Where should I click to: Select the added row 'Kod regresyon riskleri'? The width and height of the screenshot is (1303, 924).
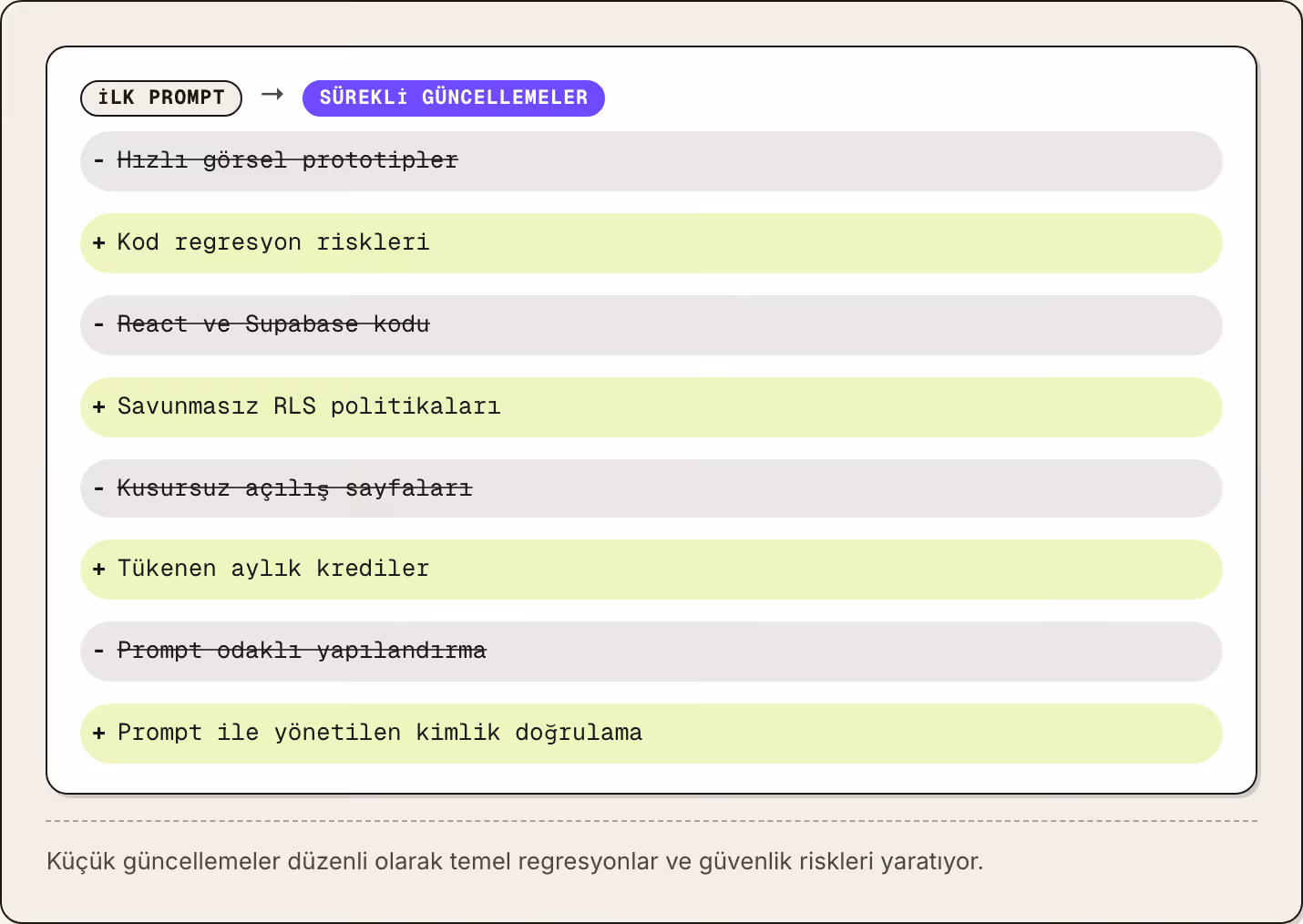coord(651,243)
